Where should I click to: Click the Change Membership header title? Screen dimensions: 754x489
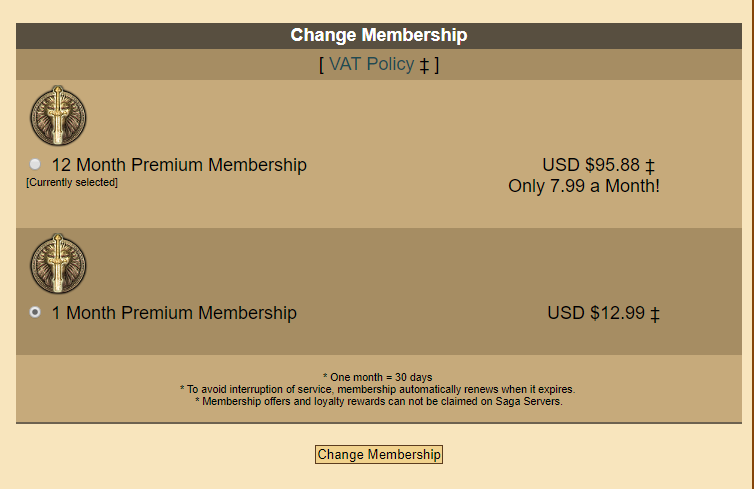pyautogui.click(x=379, y=35)
